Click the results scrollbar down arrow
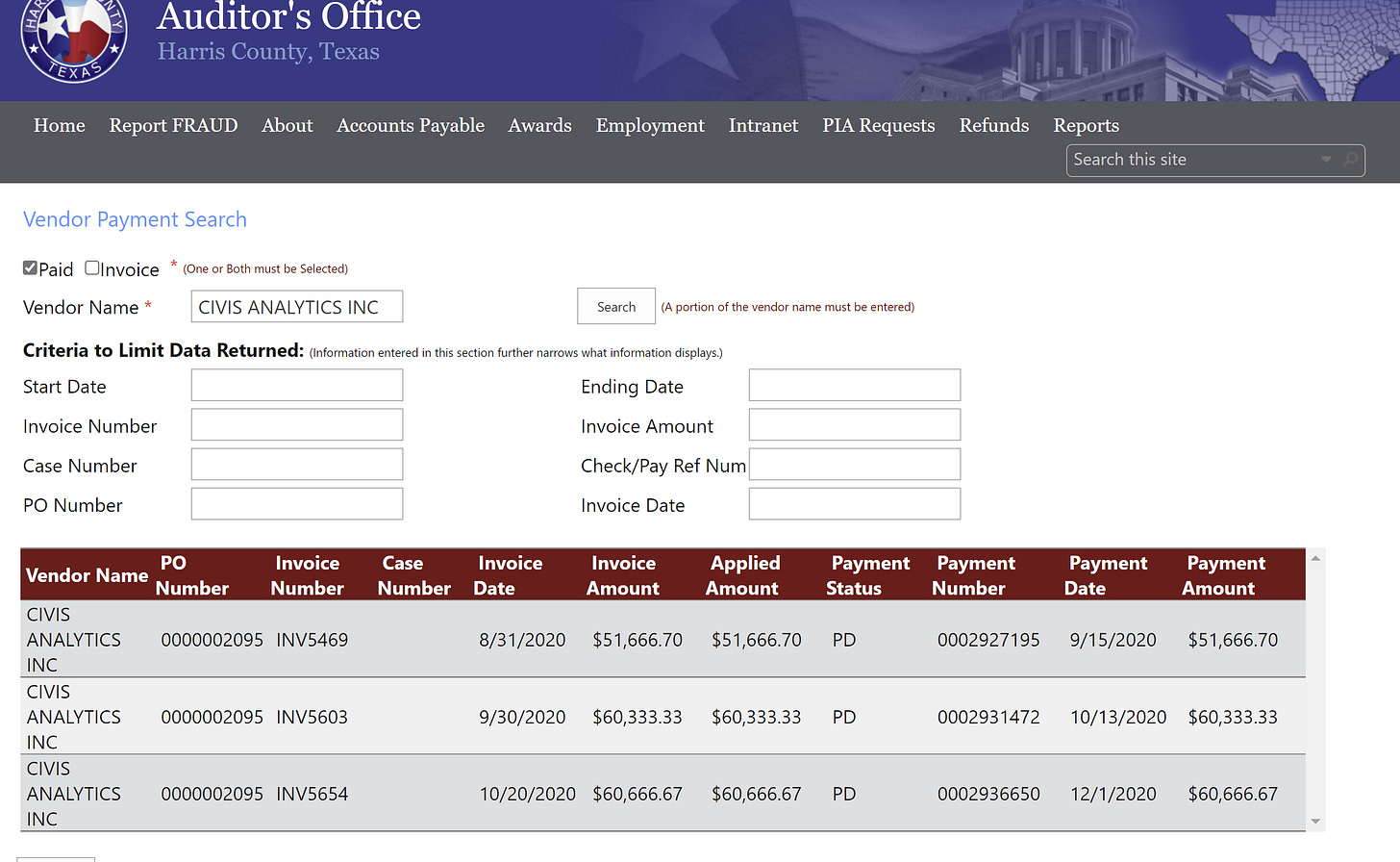This screenshot has height=862, width=1400. 1315,822
